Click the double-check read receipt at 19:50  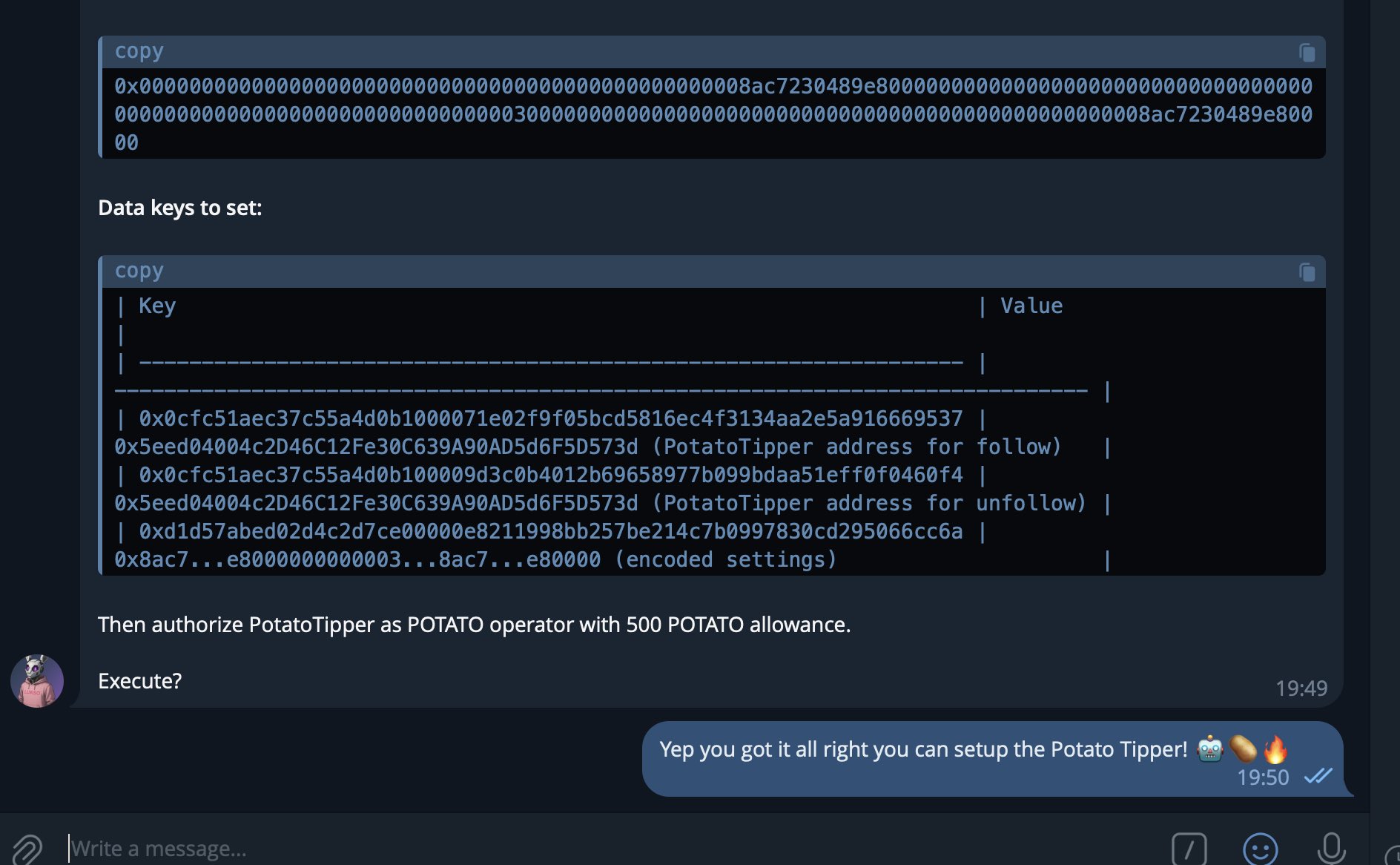[x=1318, y=776]
